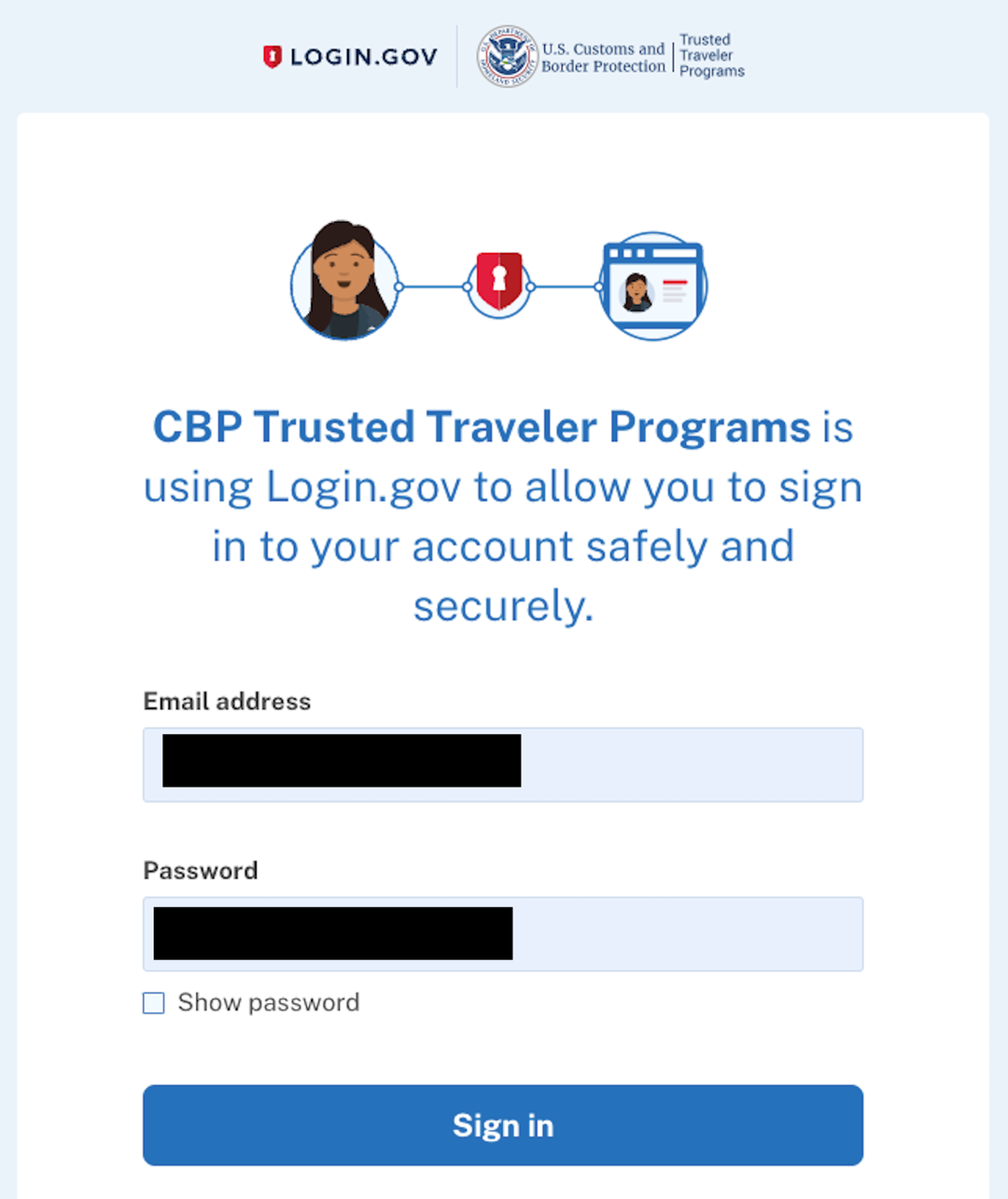The height and width of the screenshot is (1199, 1008).
Task: Click the U.S. Customs and Border Protection wordmark
Action: pos(601,56)
